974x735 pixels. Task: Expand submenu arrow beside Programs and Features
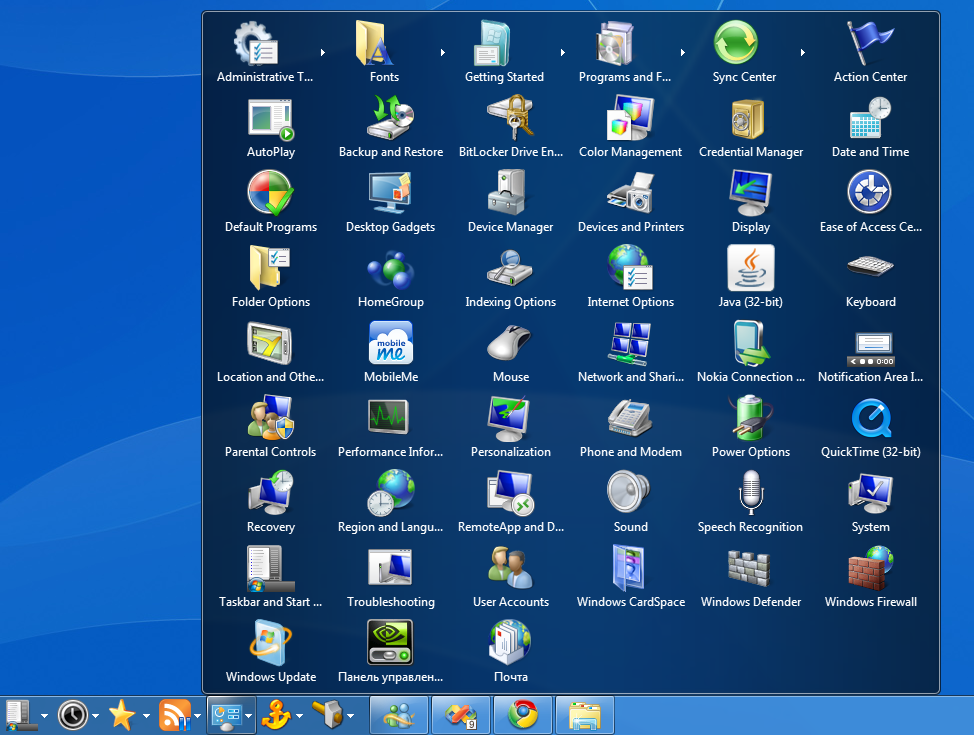[x=683, y=53]
